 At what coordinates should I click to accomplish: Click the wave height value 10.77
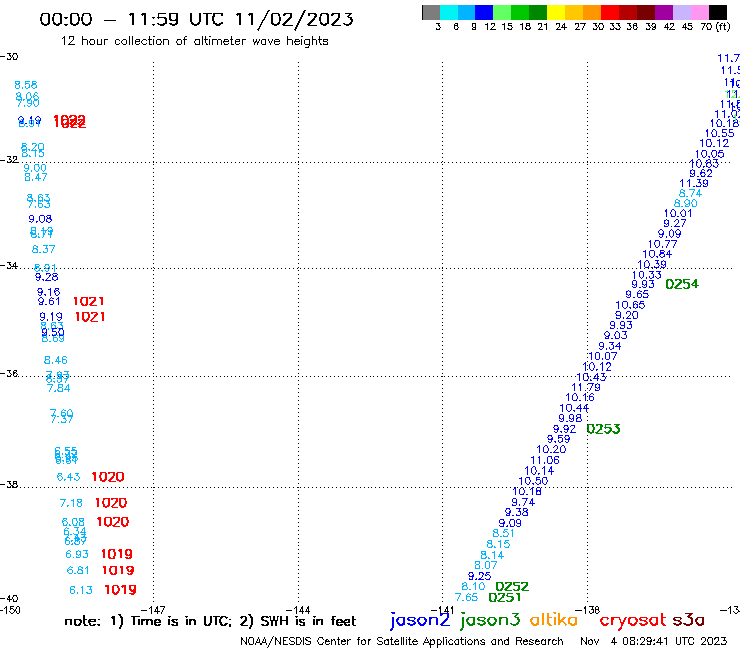[662, 245]
